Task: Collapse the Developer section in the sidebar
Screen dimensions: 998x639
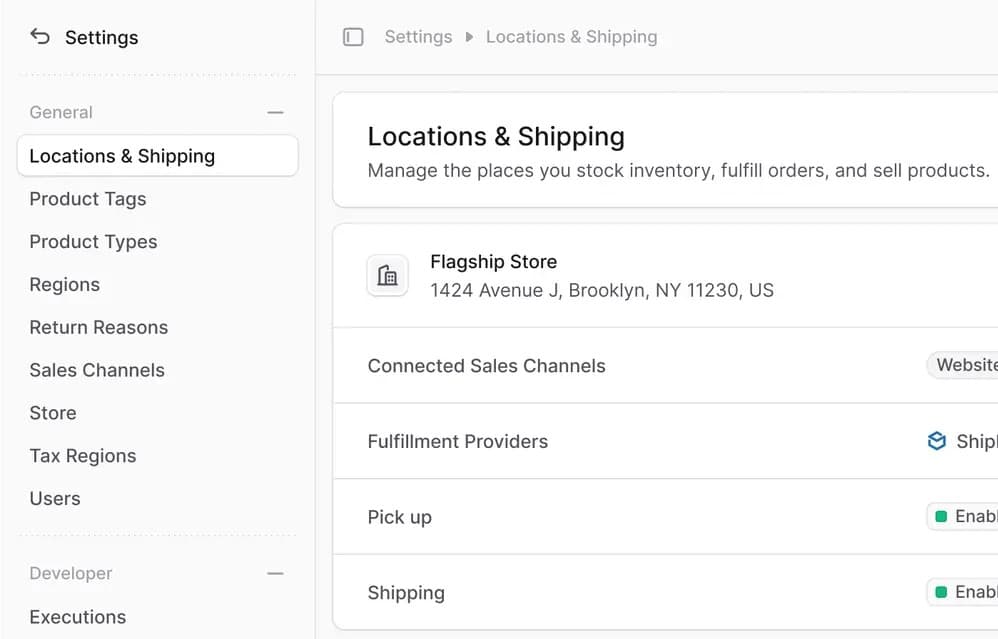Action: click(x=276, y=573)
